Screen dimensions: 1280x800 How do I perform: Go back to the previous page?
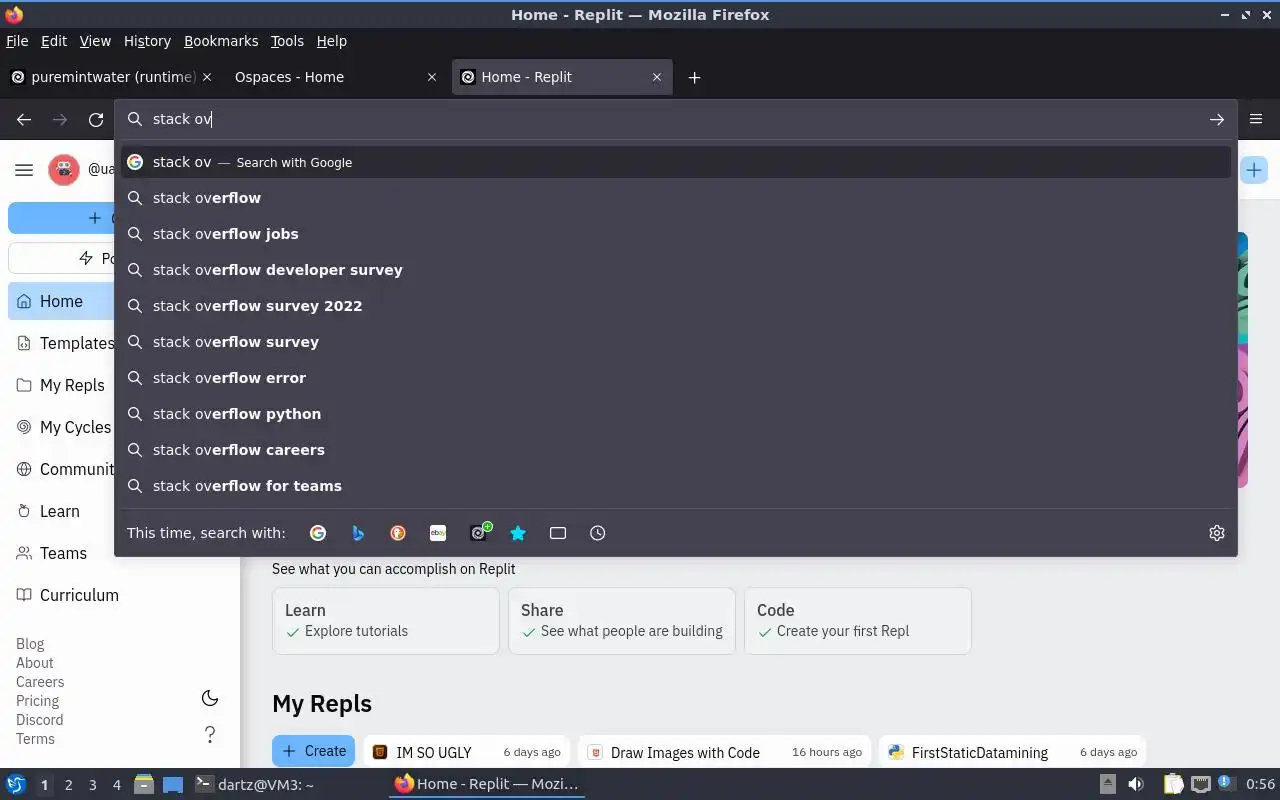(x=24, y=119)
